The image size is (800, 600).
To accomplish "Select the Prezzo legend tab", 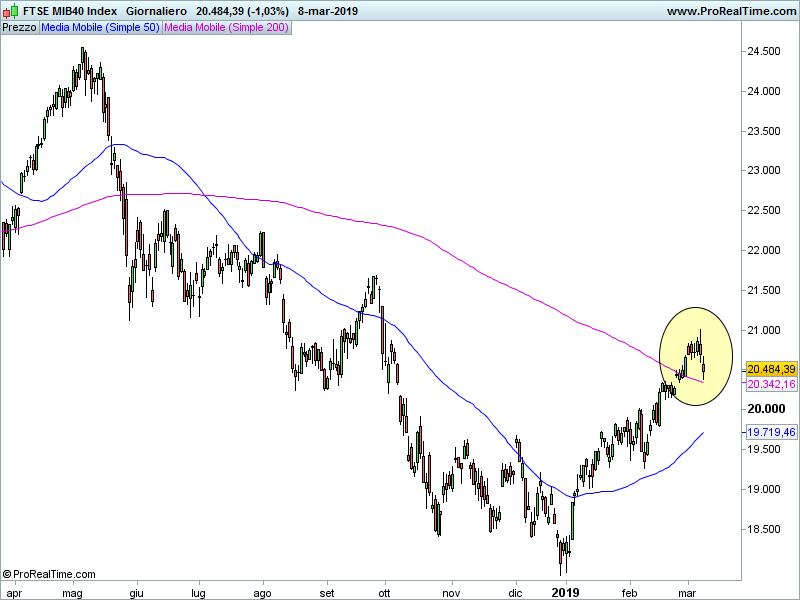I will [x=19, y=28].
